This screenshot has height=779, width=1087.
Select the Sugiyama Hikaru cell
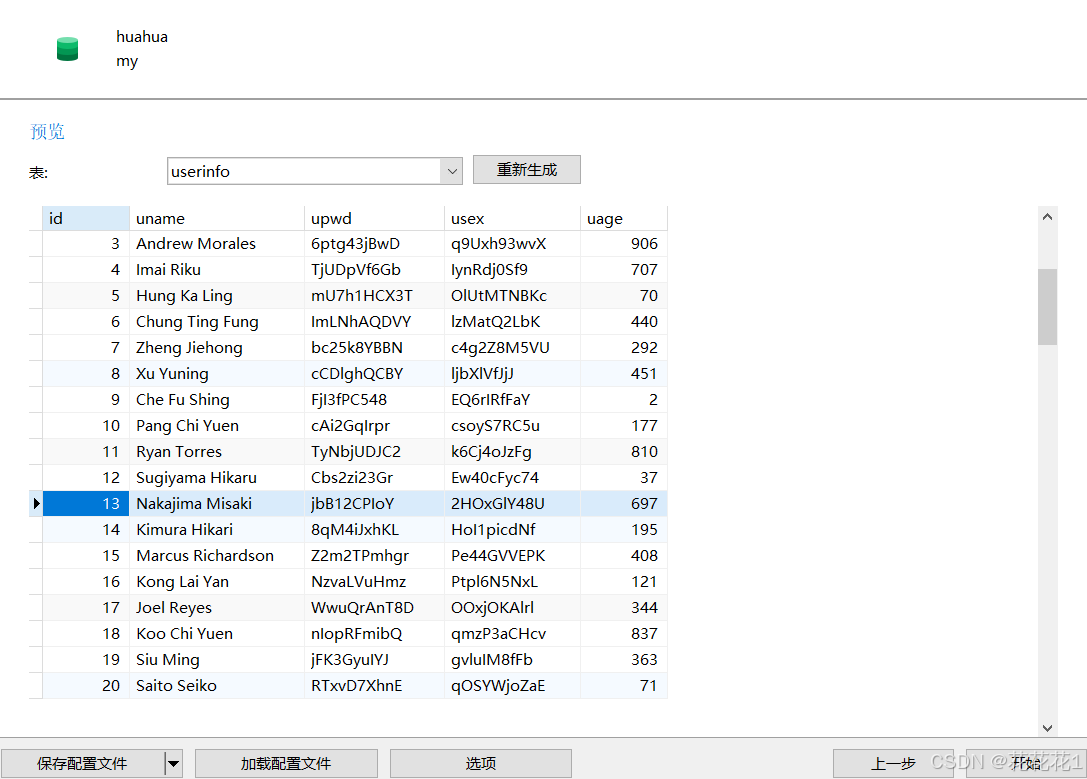217,478
